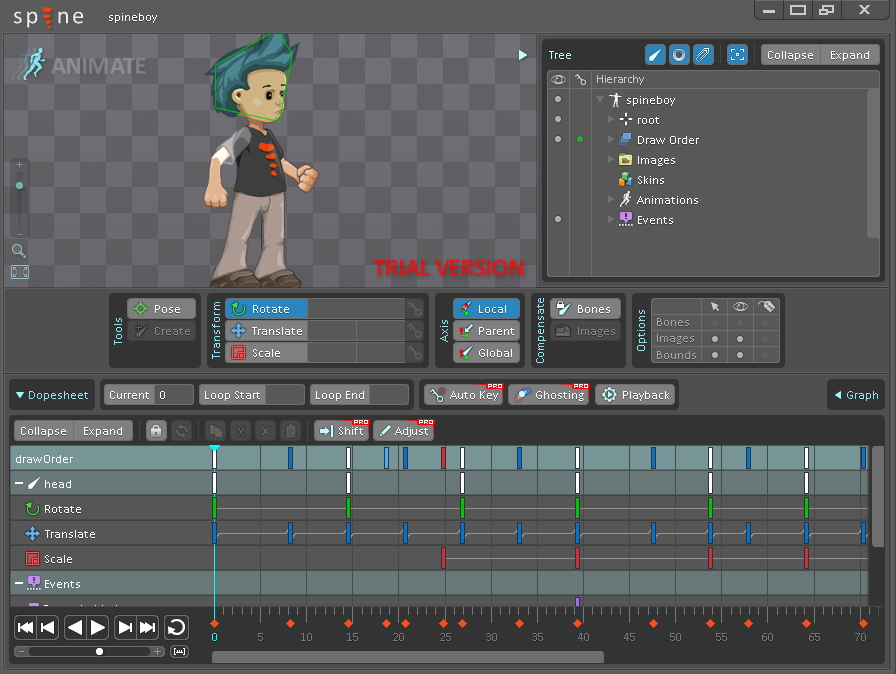896x674 pixels.
Task: Collapse the spineboy tree node
Action: 600,99
